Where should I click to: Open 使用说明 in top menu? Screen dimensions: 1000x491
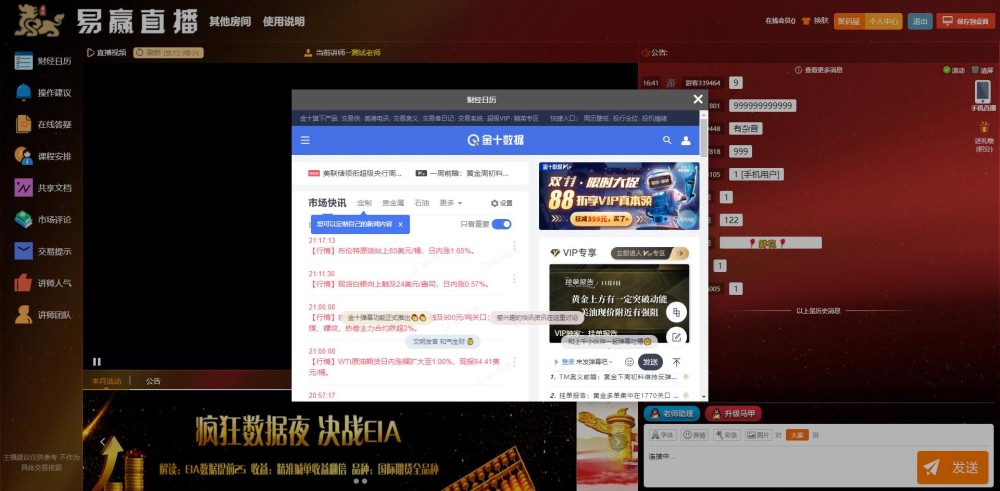coord(283,21)
